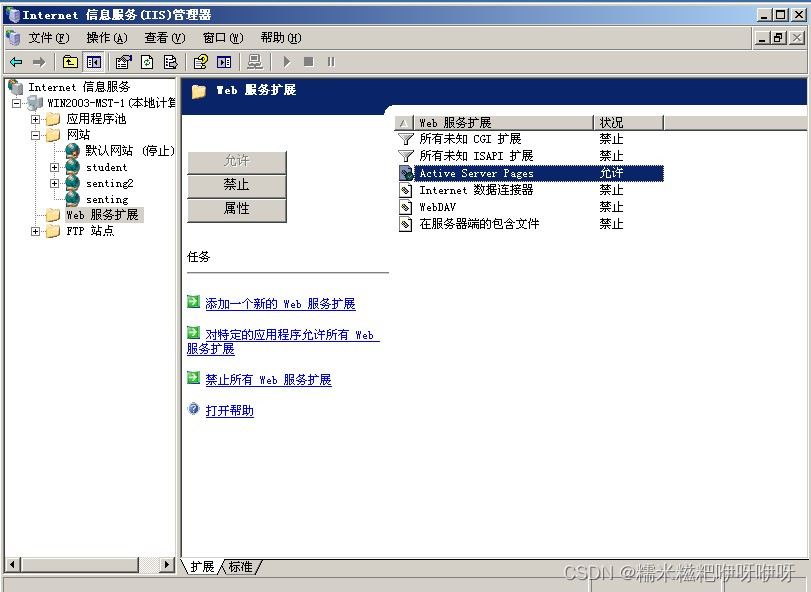Viewport: 811px width, 592px height.
Task: Click the tree pane horizontal scrollbar thumb
Action: click(80, 565)
